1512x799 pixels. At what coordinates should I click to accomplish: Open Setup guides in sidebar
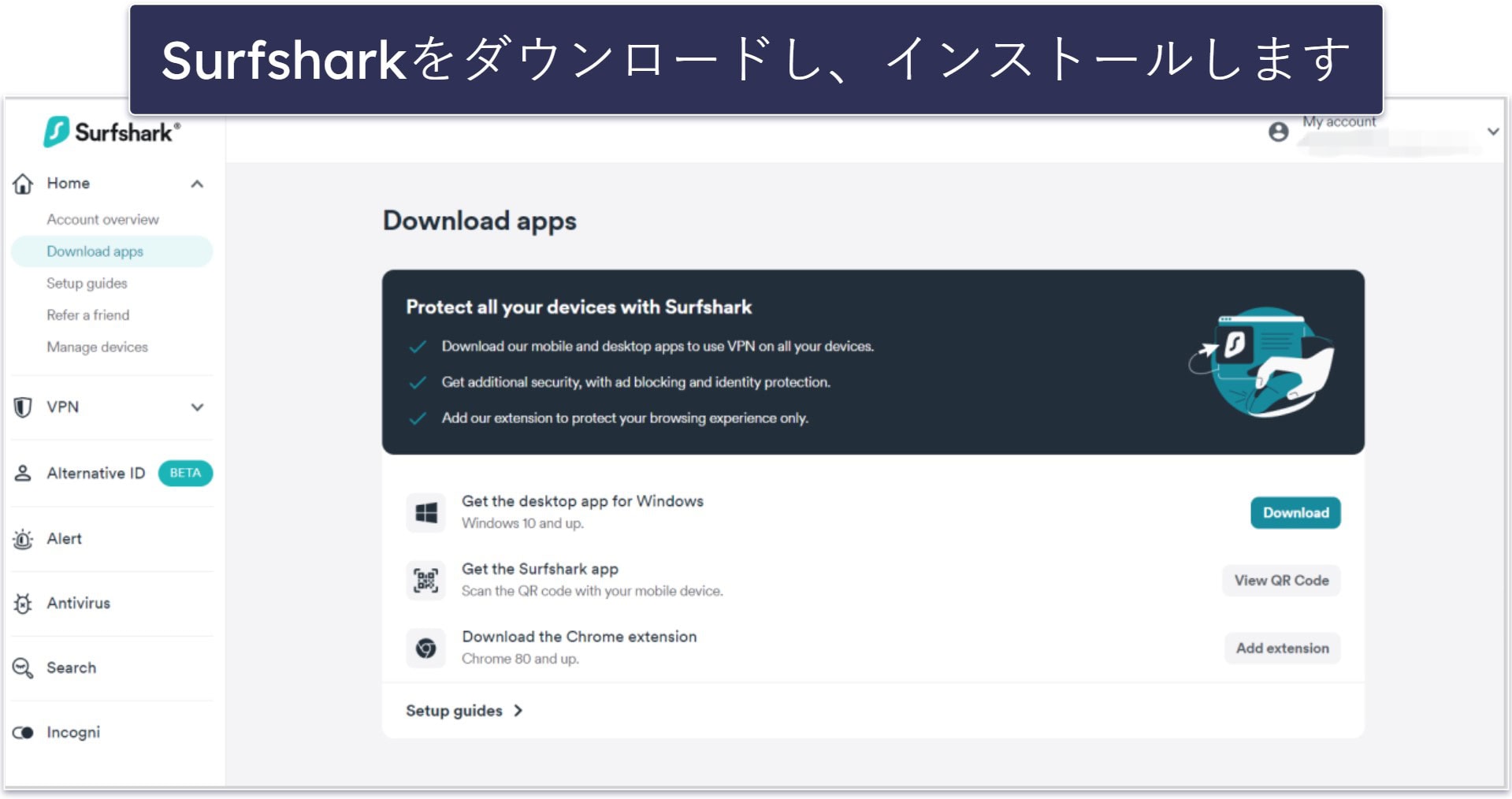pos(87,284)
